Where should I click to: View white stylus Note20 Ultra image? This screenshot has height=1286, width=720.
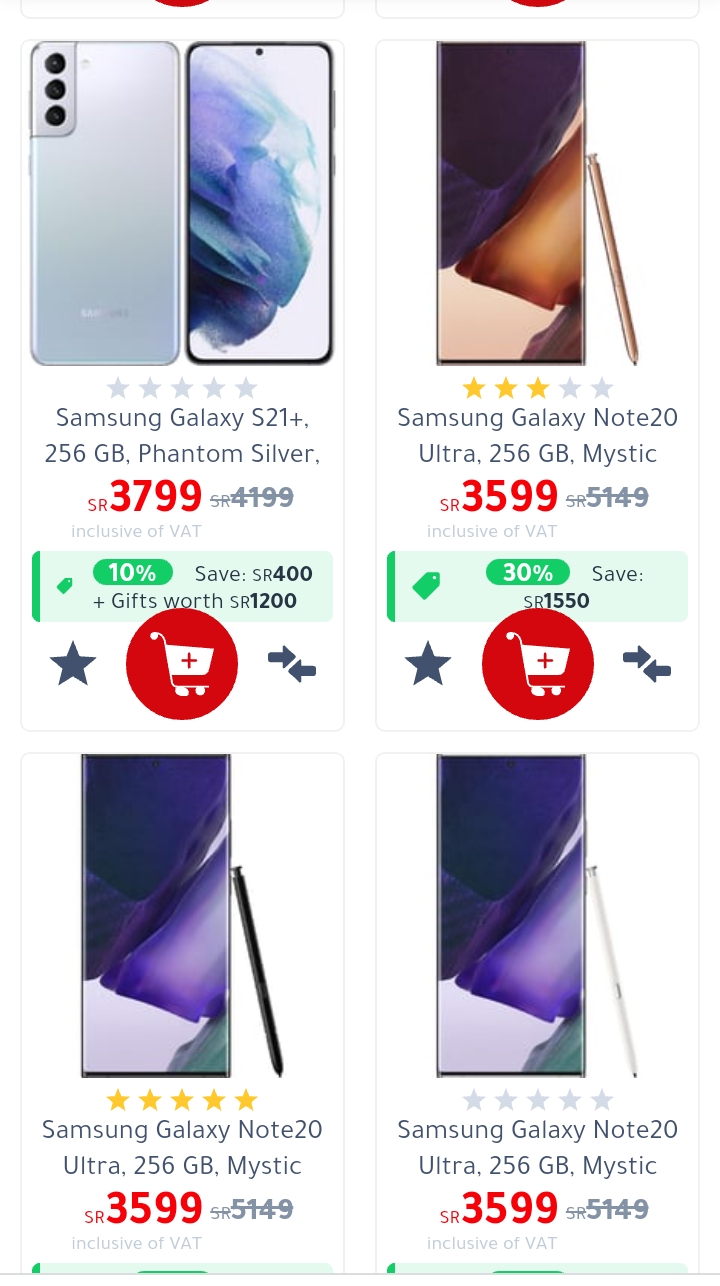538,915
